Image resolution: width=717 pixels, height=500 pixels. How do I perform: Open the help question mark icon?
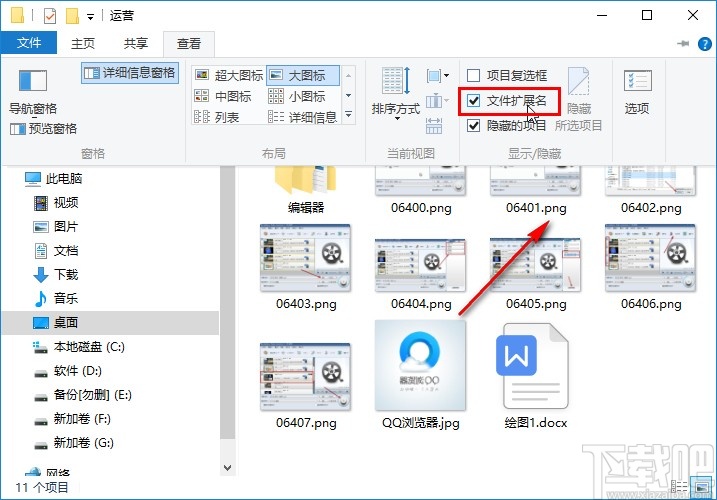(705, 44)
